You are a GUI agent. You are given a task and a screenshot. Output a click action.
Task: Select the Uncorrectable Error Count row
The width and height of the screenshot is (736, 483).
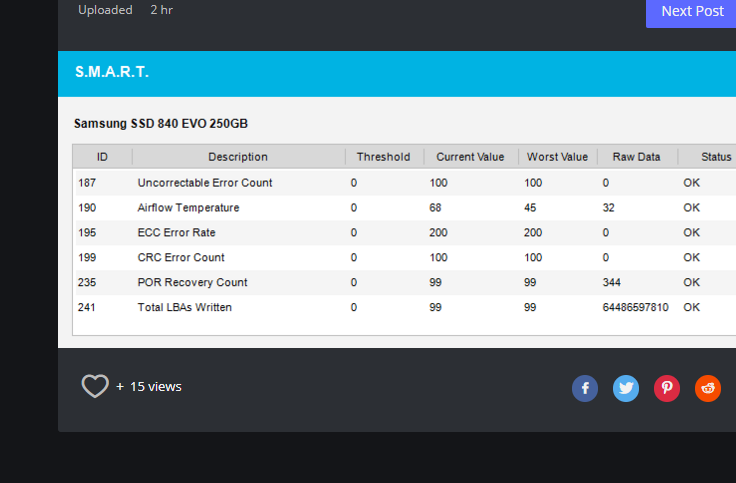pyautogui.click(x=406, y=183)
